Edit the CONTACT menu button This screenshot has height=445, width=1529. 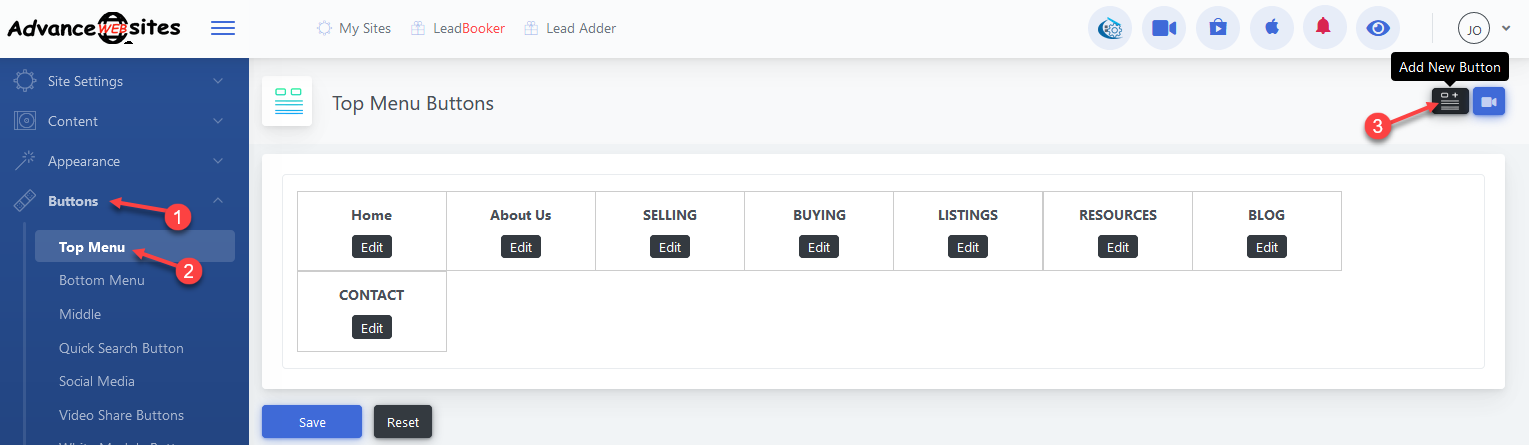[372, 328]
